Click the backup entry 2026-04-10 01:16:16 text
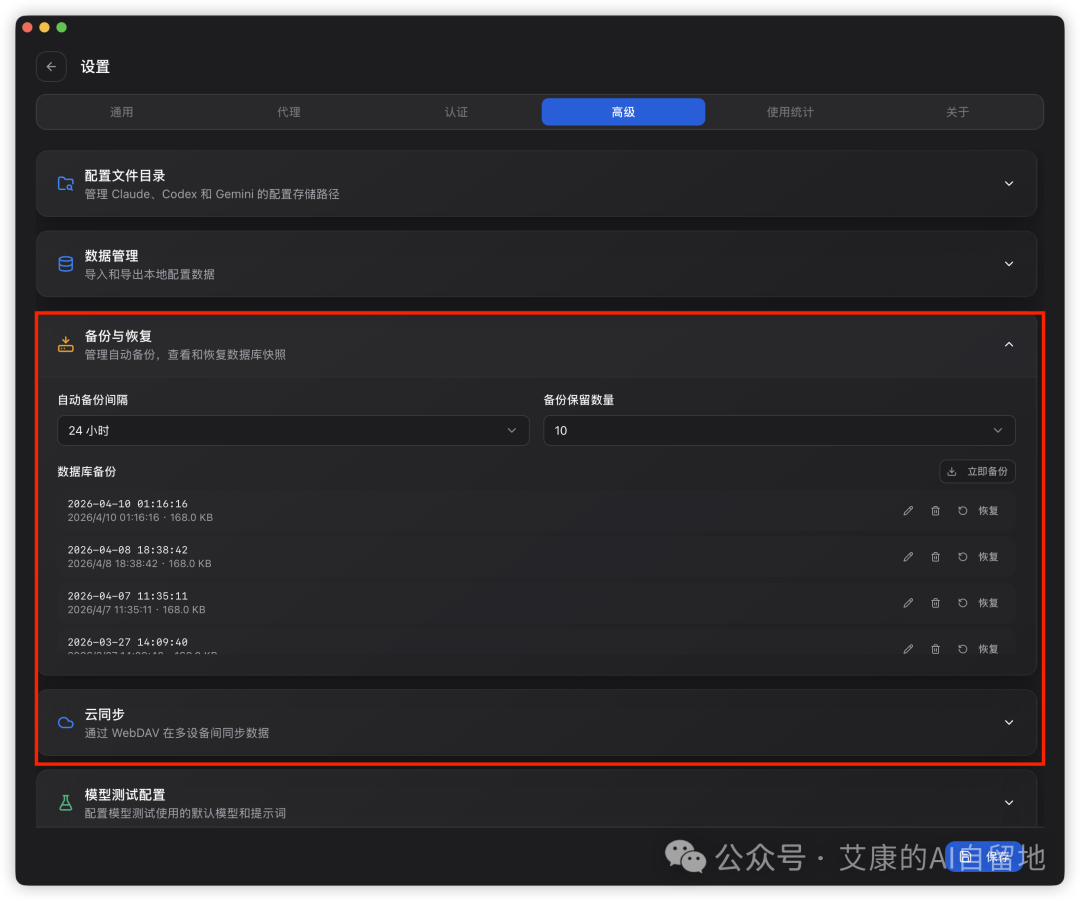The height and width of the screenshot is (901, 1080). coord(127,504)
